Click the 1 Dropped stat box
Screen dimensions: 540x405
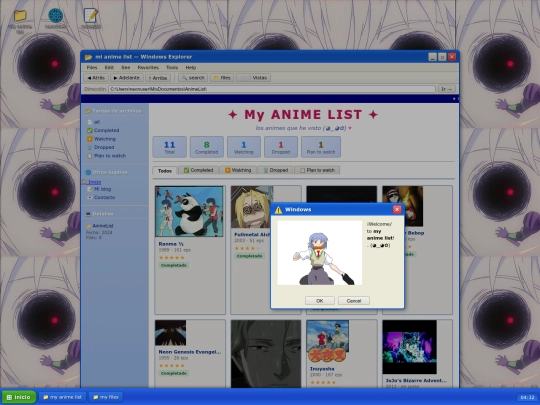[281, 147]
